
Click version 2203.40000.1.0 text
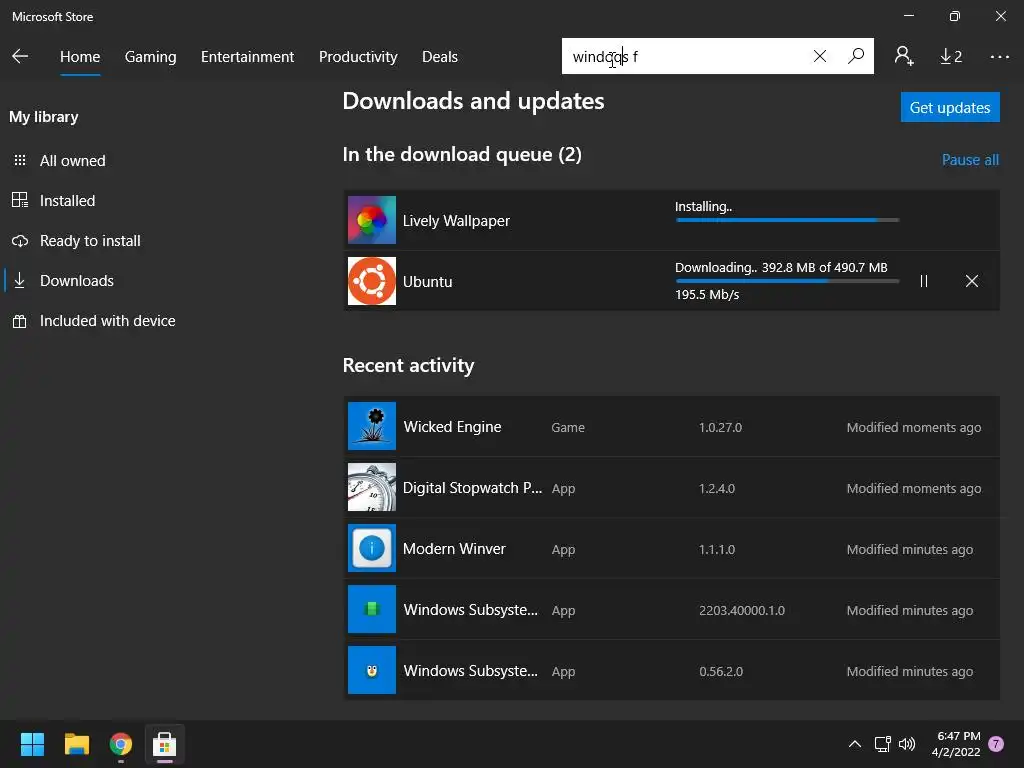(742, 611)
